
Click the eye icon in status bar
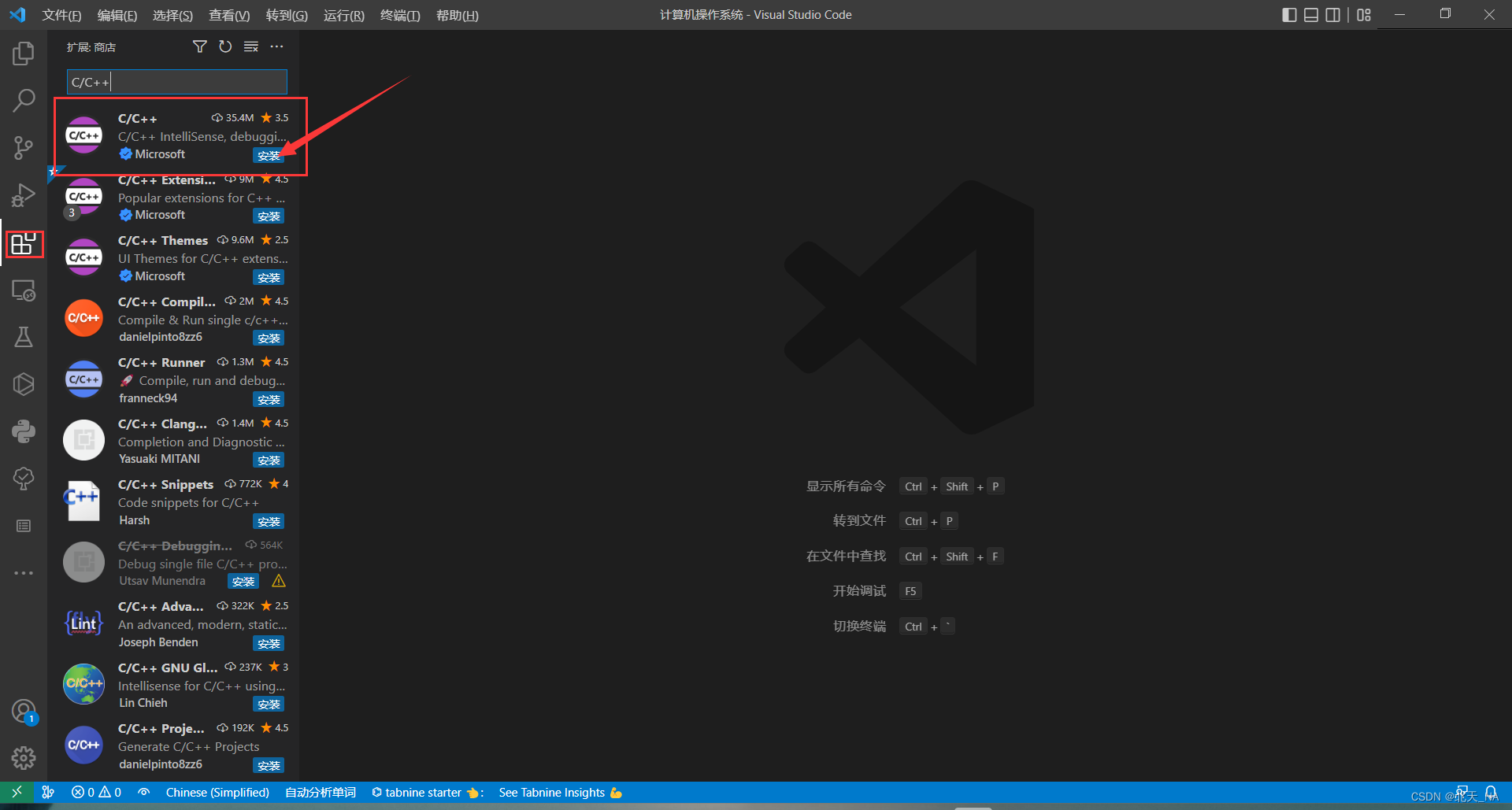[x=143, y=792]
